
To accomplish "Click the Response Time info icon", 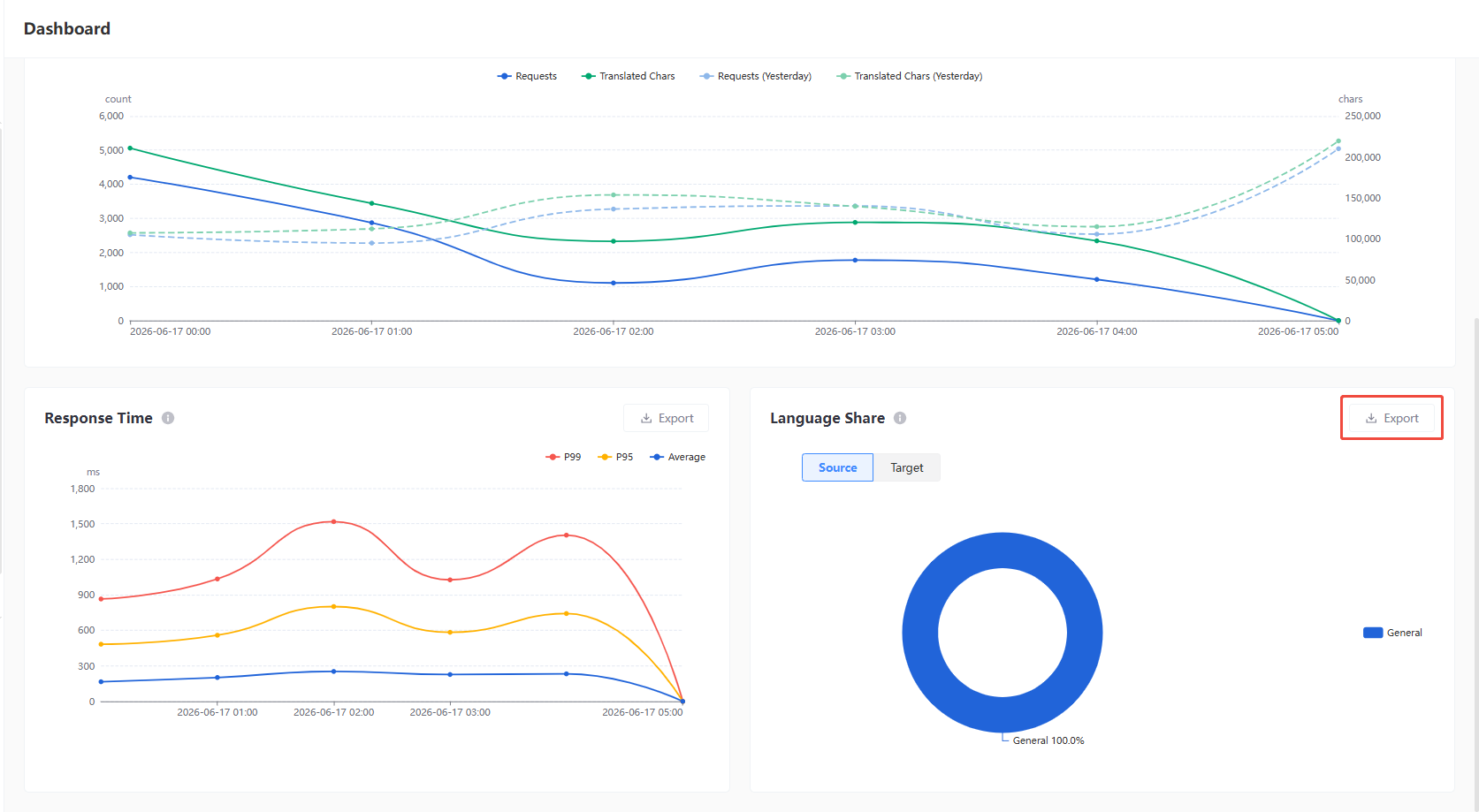I will pyautogui.click(x=168, y=418).
